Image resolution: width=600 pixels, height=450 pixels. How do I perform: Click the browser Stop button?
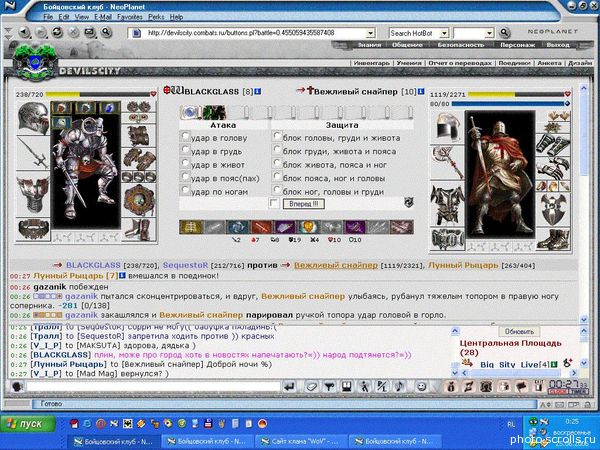pyautogui.click(x=74, y=32)
